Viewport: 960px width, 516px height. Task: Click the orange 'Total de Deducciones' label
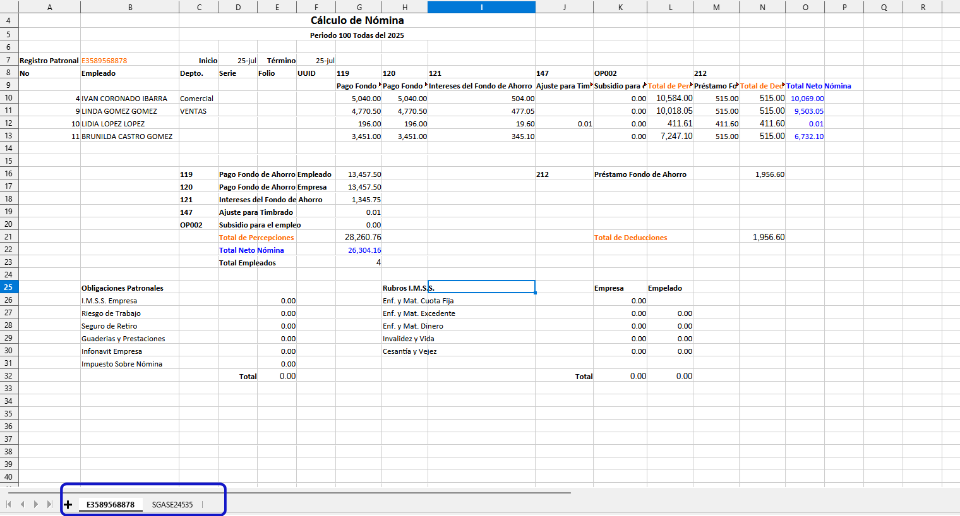point(631,237)
